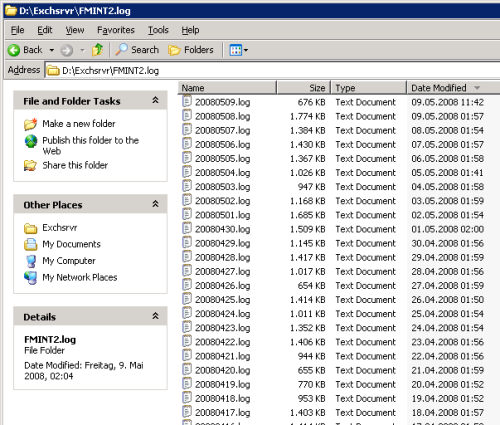The width and height of the screenshot is (500, 425).
Task: Select file name 20080417.log
Action: [222, 413]
